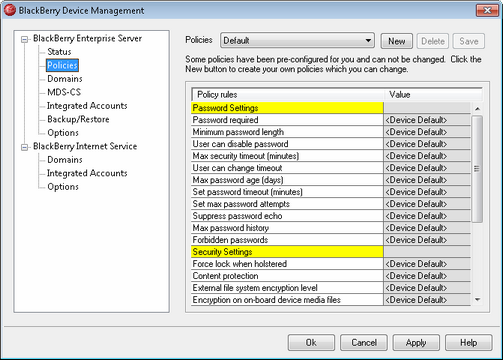
Task: Open the Policies dropdown list
Action: click(297, 41)
